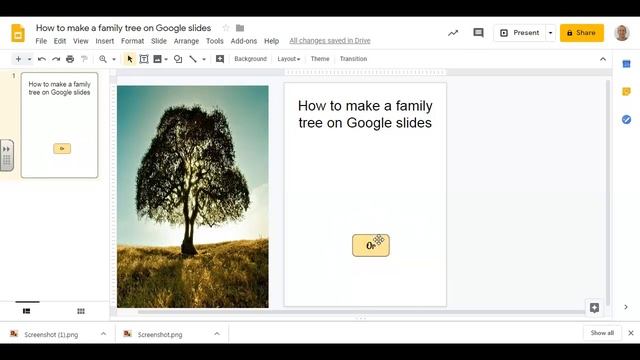The image size is (640, 360).
Task: Click 'All changes saved in Drive' link
Action: pos(330,40)
